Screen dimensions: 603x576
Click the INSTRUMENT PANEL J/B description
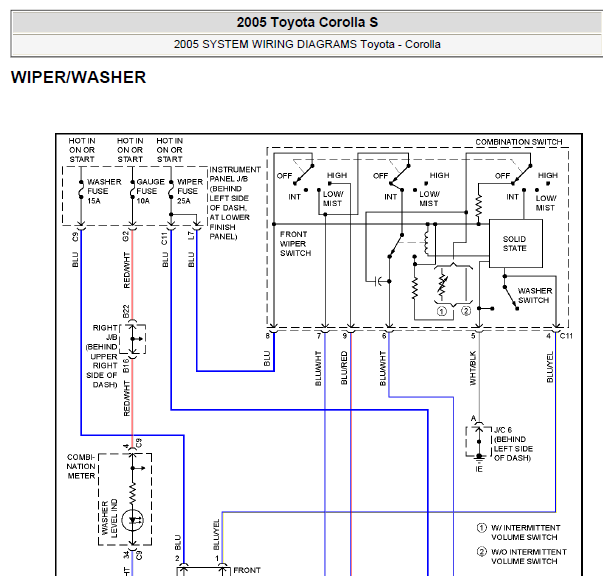235,203
